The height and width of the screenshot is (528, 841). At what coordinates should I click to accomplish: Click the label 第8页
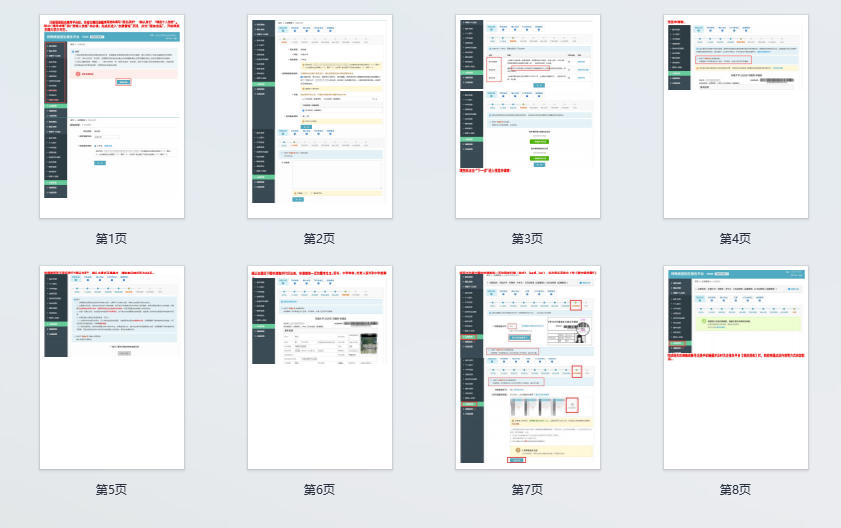click(736, 490)
